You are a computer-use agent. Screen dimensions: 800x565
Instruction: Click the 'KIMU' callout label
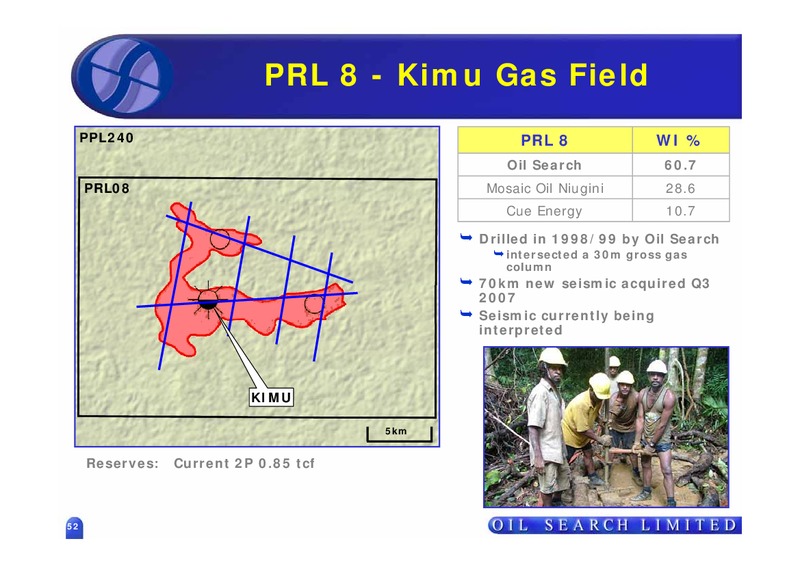271,397
